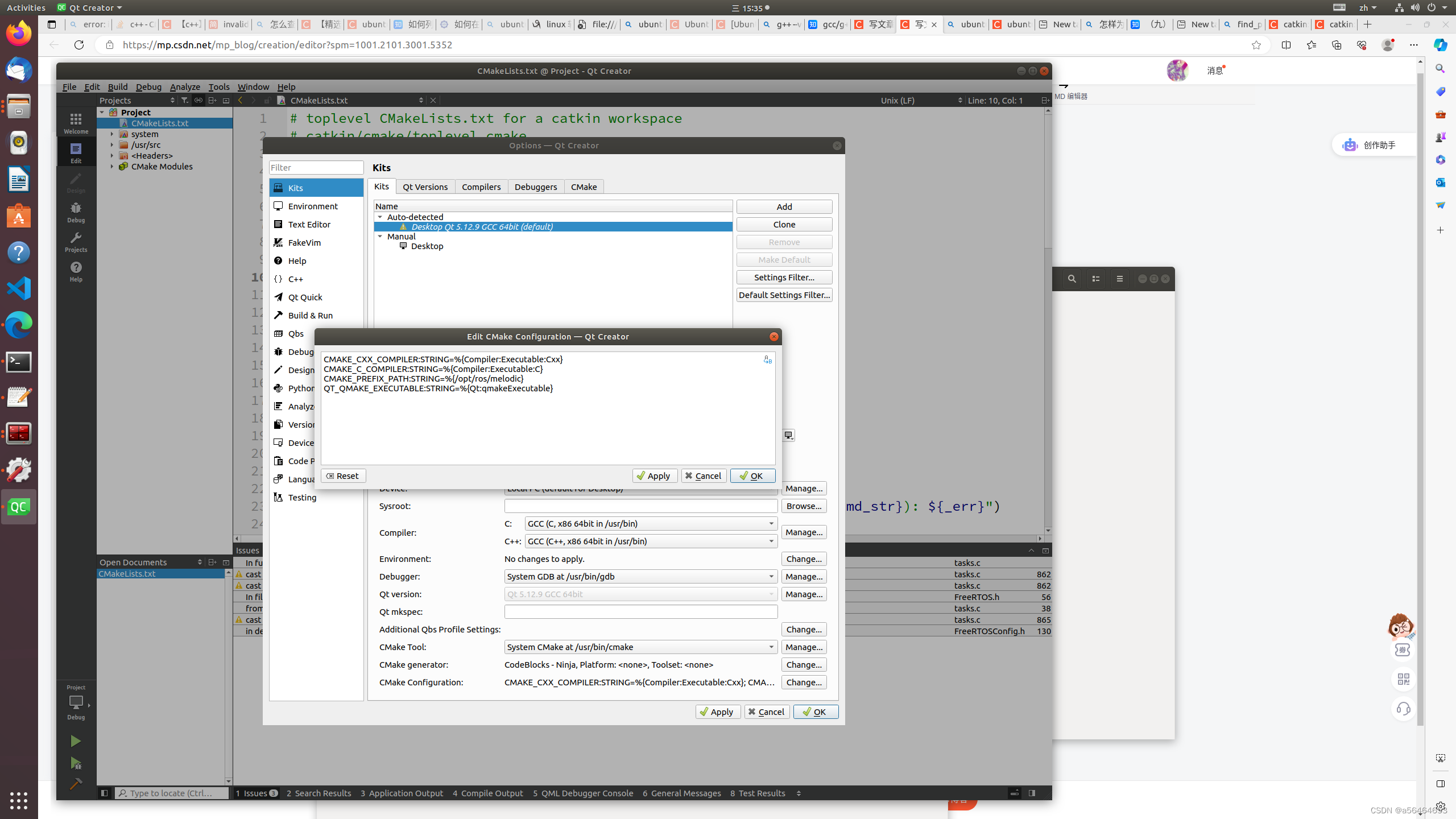This screenshot has width=1456, height=819.
Task: Open the C++ compiler dropdown
Action: tap(771, 541)
